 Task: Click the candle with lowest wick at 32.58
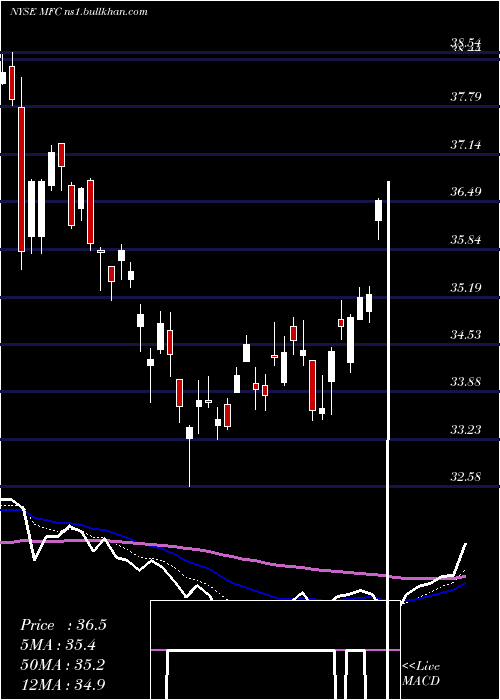point(189,433)
